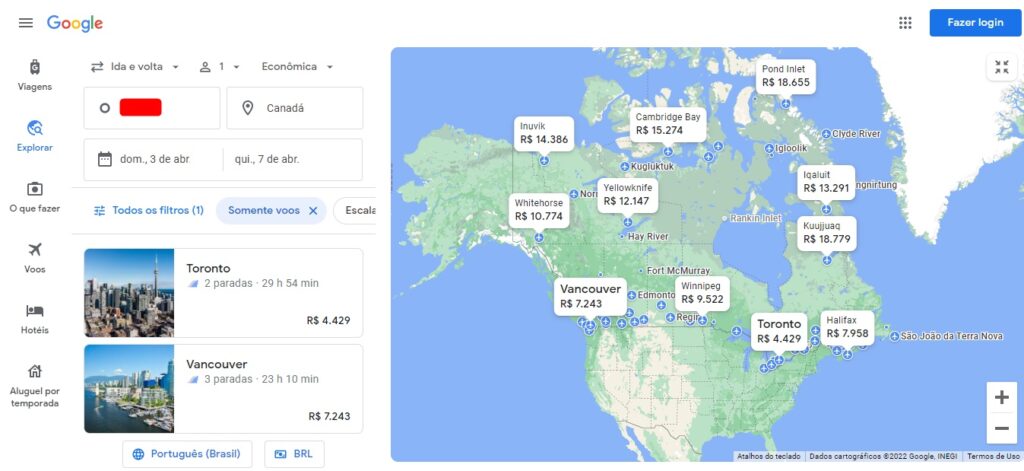Screen dimensions: 1024x471
Task: Click swap arrows icon beside Ida e volta
Action: tap(97, 67)
